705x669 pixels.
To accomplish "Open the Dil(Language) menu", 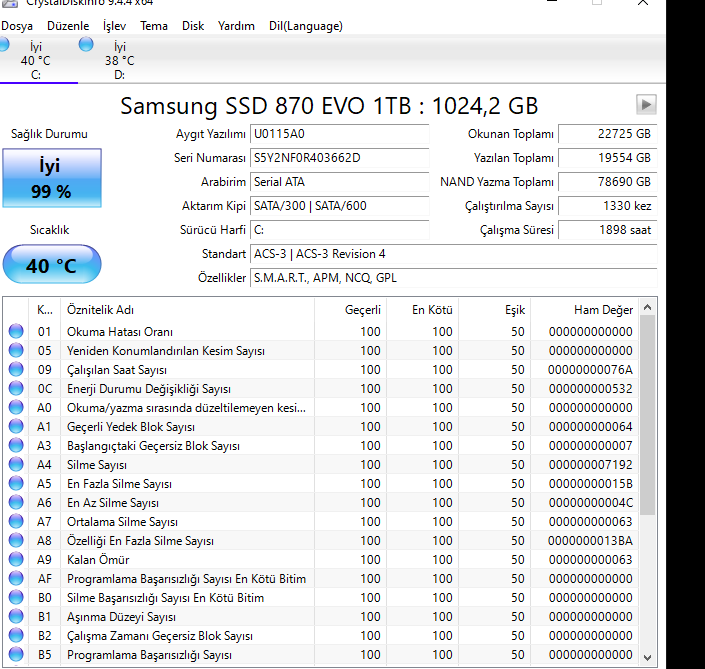I will 306,26.
